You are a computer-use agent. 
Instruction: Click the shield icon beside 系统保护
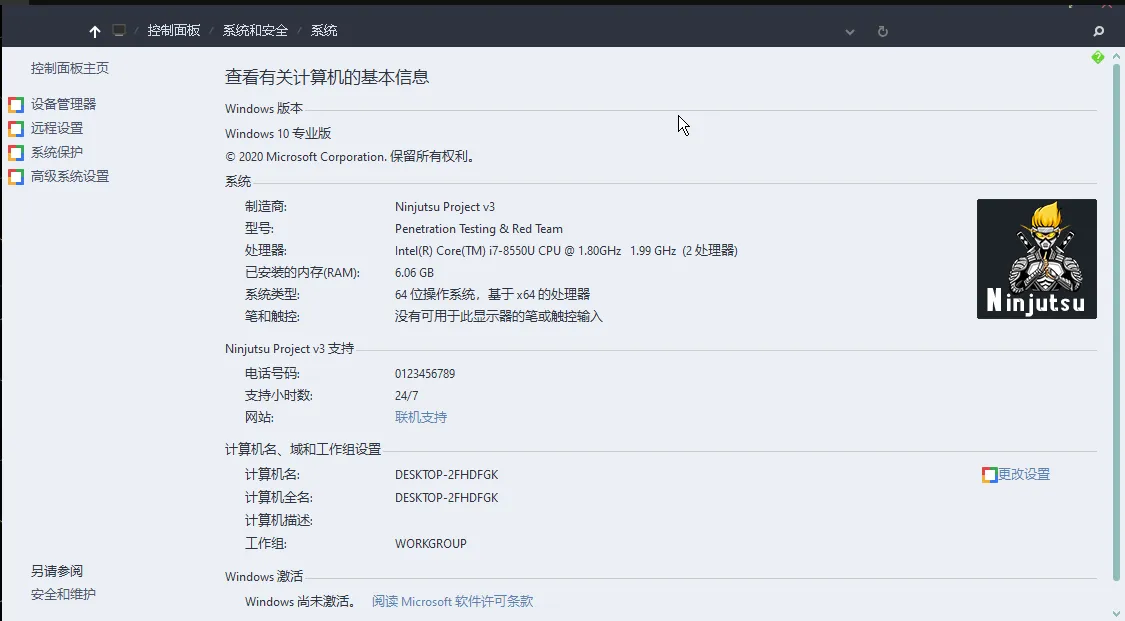[16, 153]
